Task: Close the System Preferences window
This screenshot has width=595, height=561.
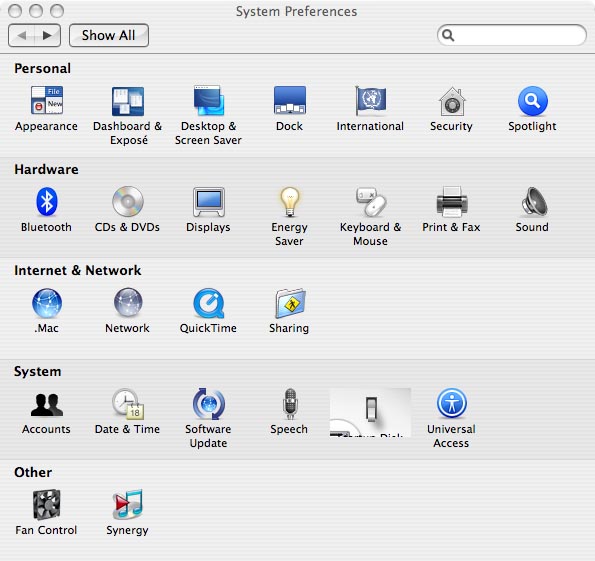Action: [x=15, y=11]
